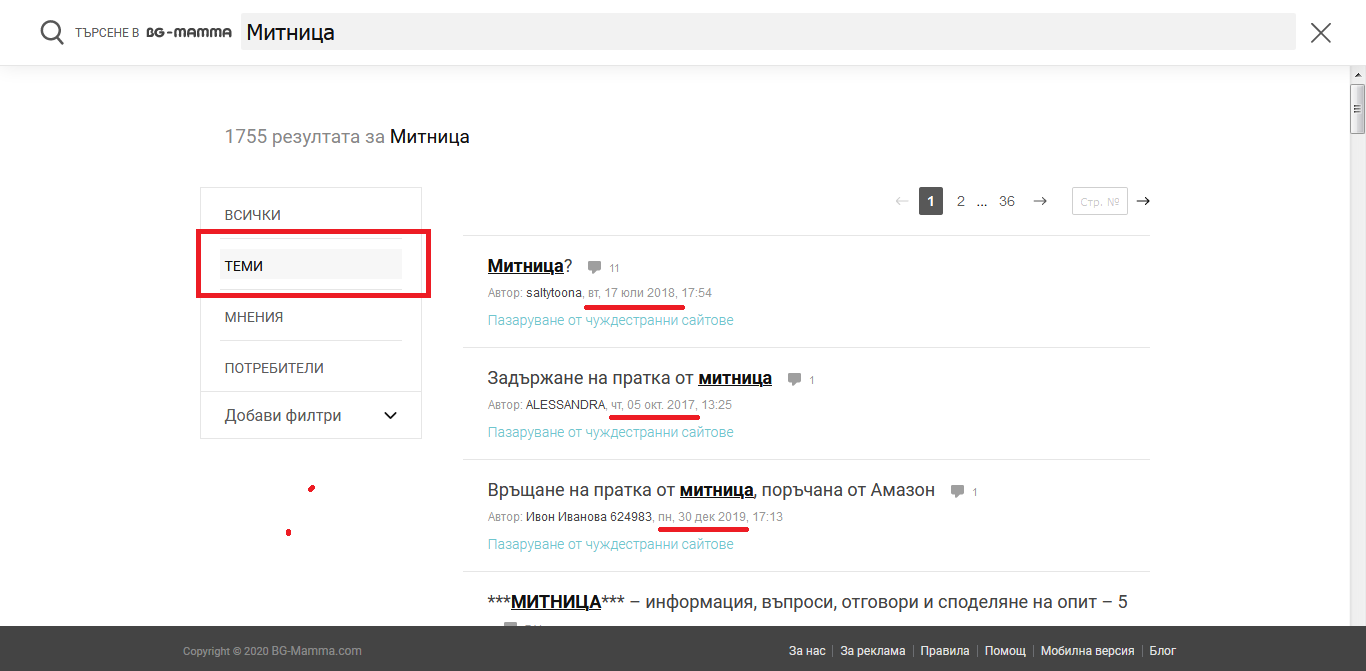Click comment icon on 'Задържане на пратка' result
Image resolution: width=1366 pixels, height=671 pixels.
click(794, 379)
